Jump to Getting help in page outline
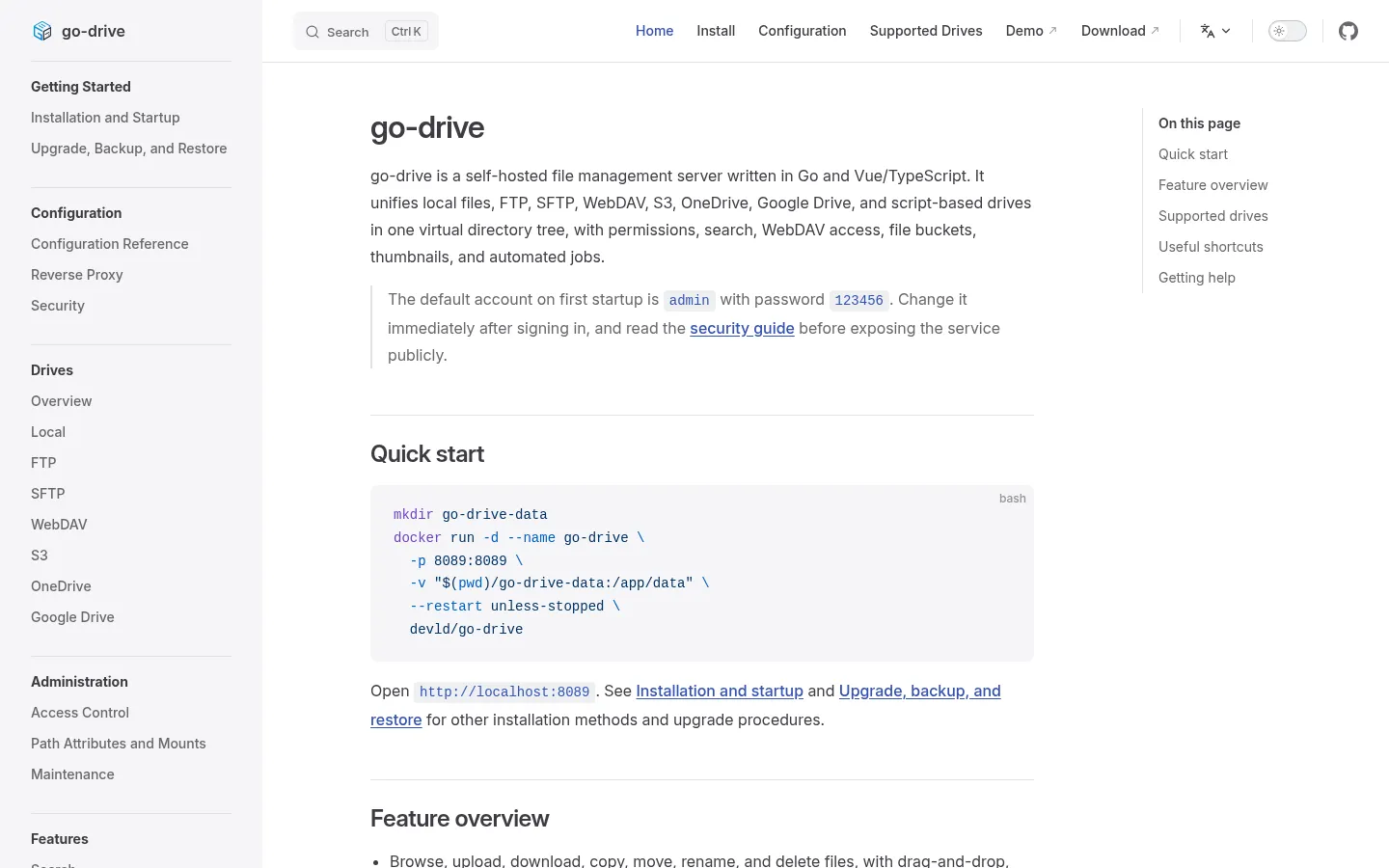 [x=1197, y=278]
